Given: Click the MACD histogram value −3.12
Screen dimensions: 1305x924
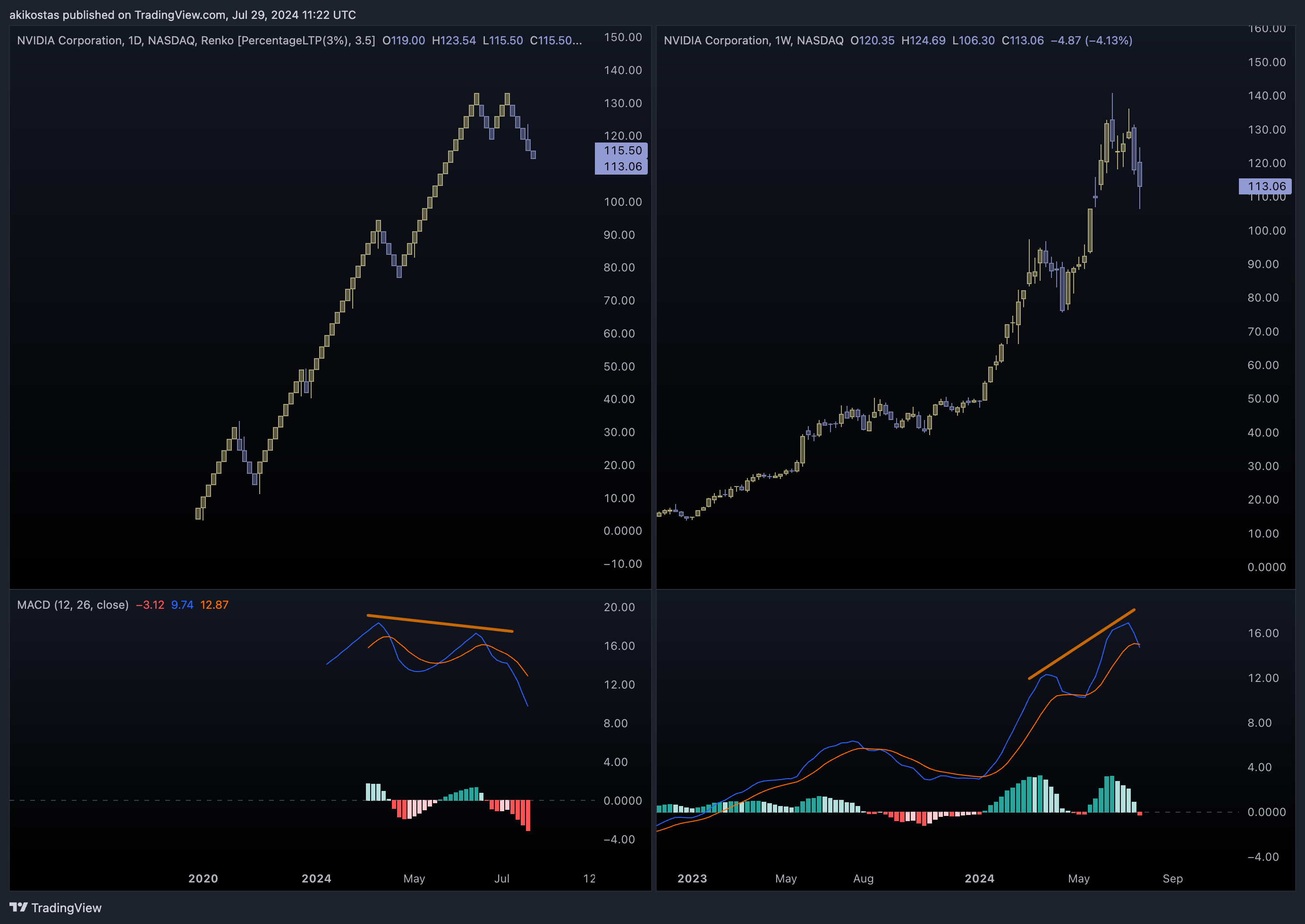Looking at the screenshot, I should (x=150, y=605).
